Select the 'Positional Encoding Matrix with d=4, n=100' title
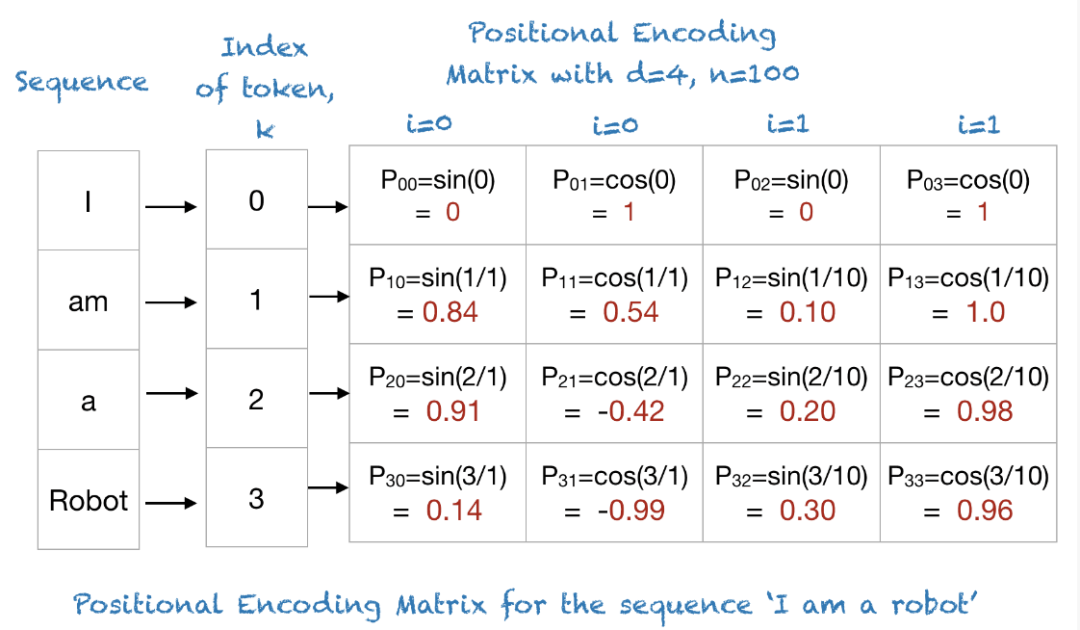The image size is (1080, 630). (622, 55)
